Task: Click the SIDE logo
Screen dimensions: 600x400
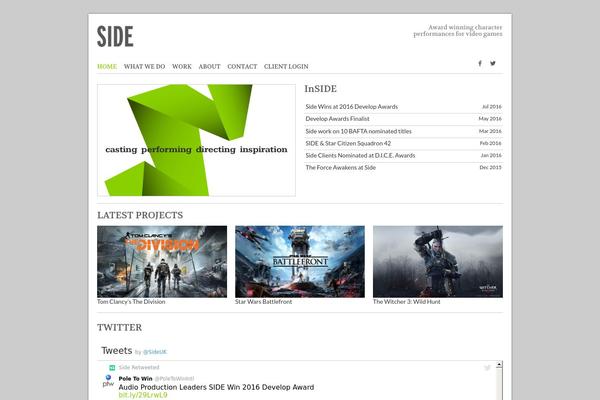Action: pos(115,37)
